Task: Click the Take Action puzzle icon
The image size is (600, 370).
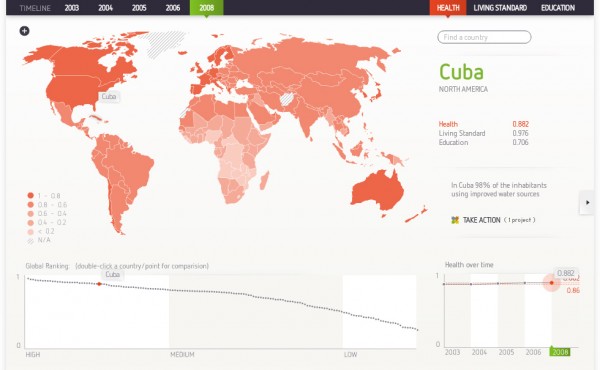Action: [x=455, y=220]
